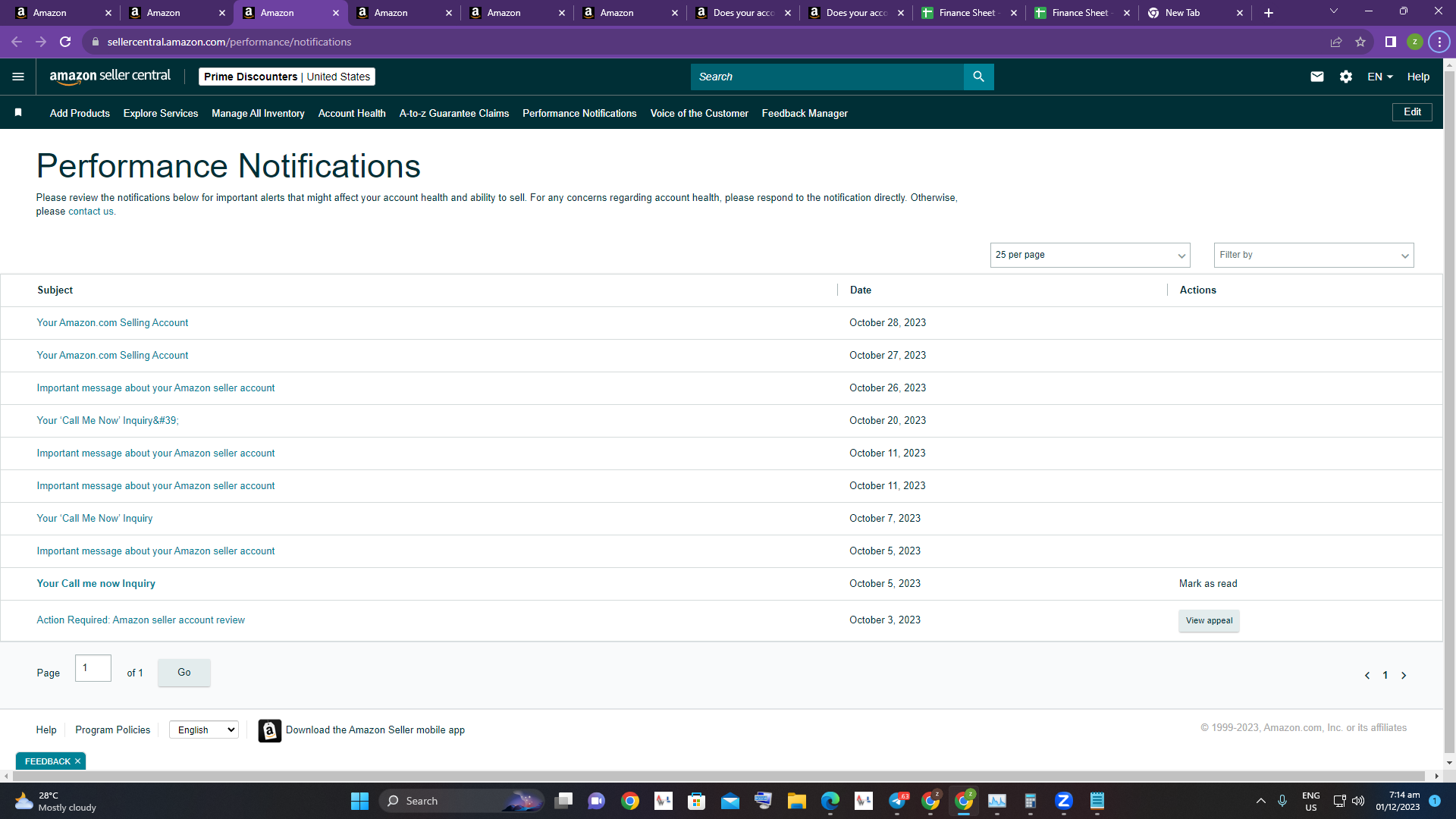
Task: Click the page number input box
Action: click(93, 668)
